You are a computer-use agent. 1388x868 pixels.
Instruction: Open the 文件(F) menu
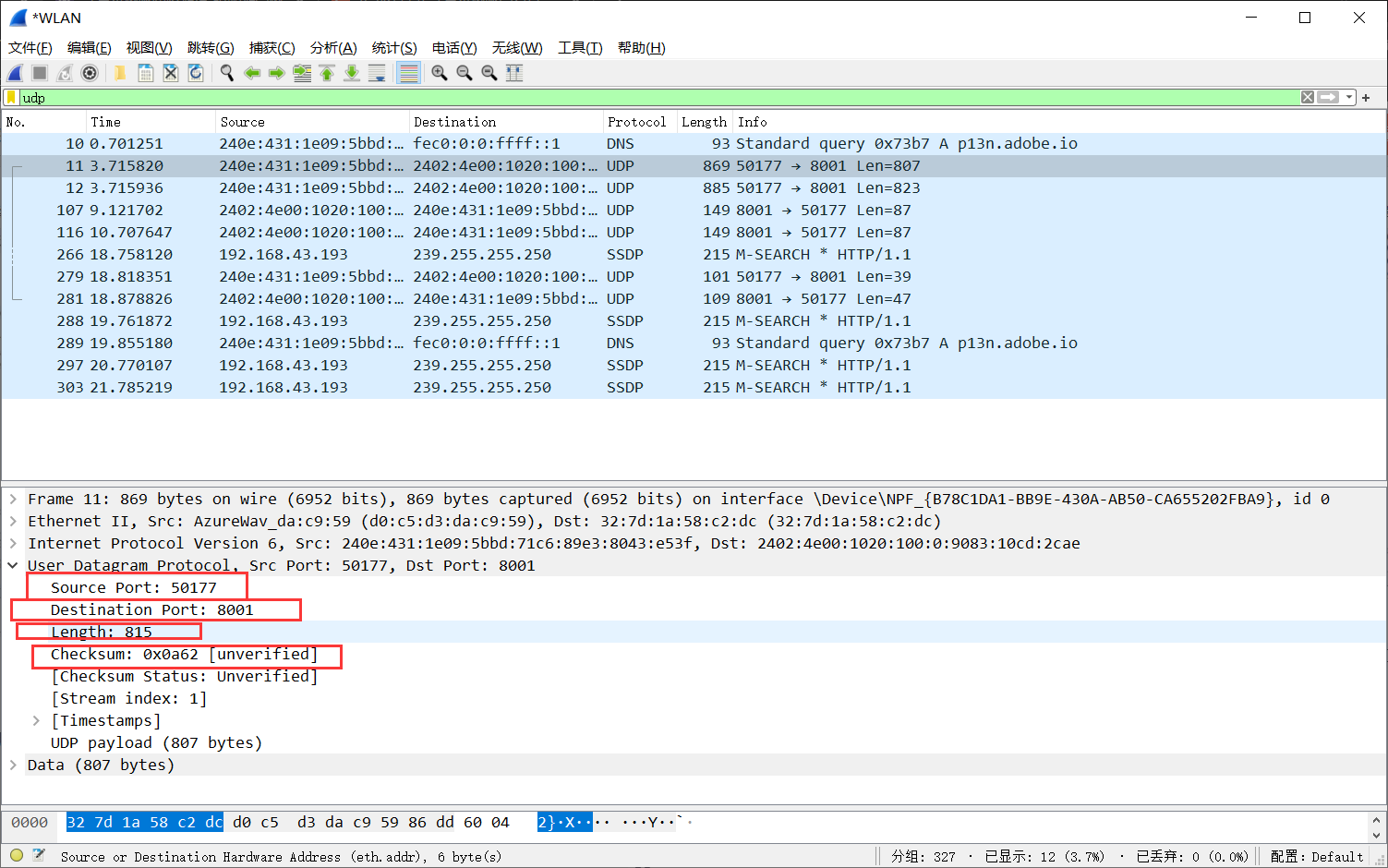coord(30,47)
